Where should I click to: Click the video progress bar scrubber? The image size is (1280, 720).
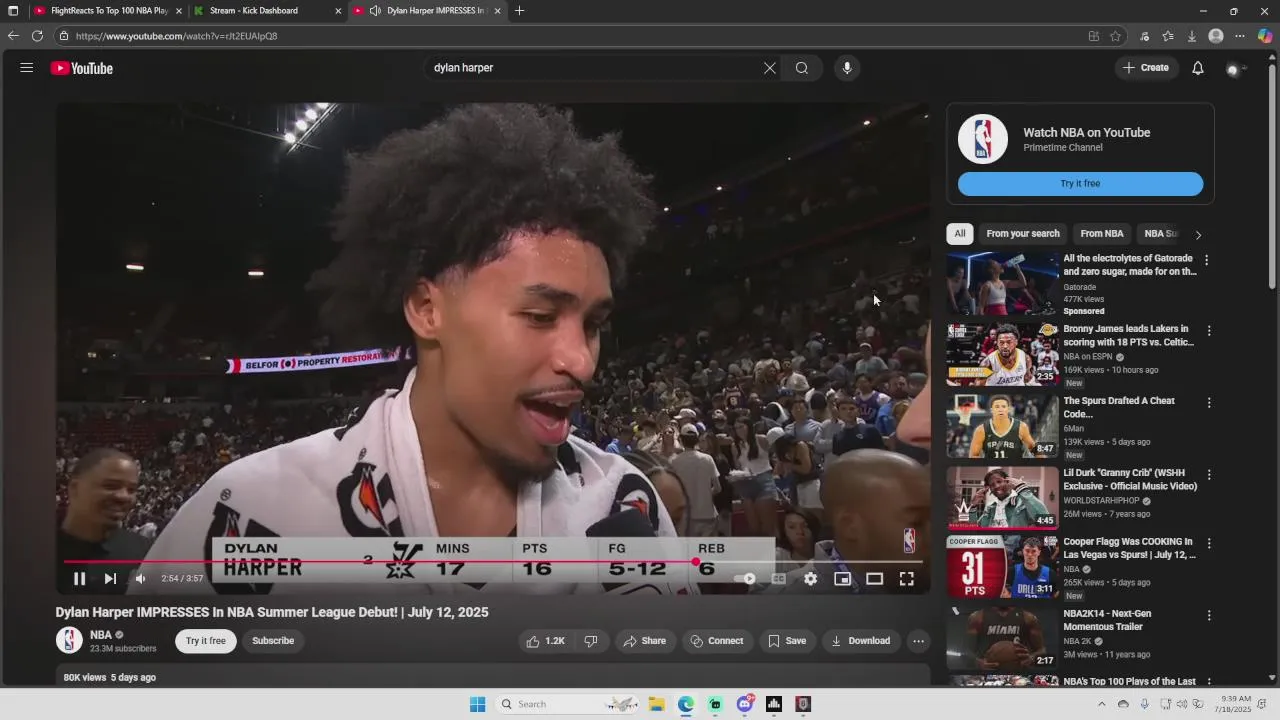pos(696,562)
